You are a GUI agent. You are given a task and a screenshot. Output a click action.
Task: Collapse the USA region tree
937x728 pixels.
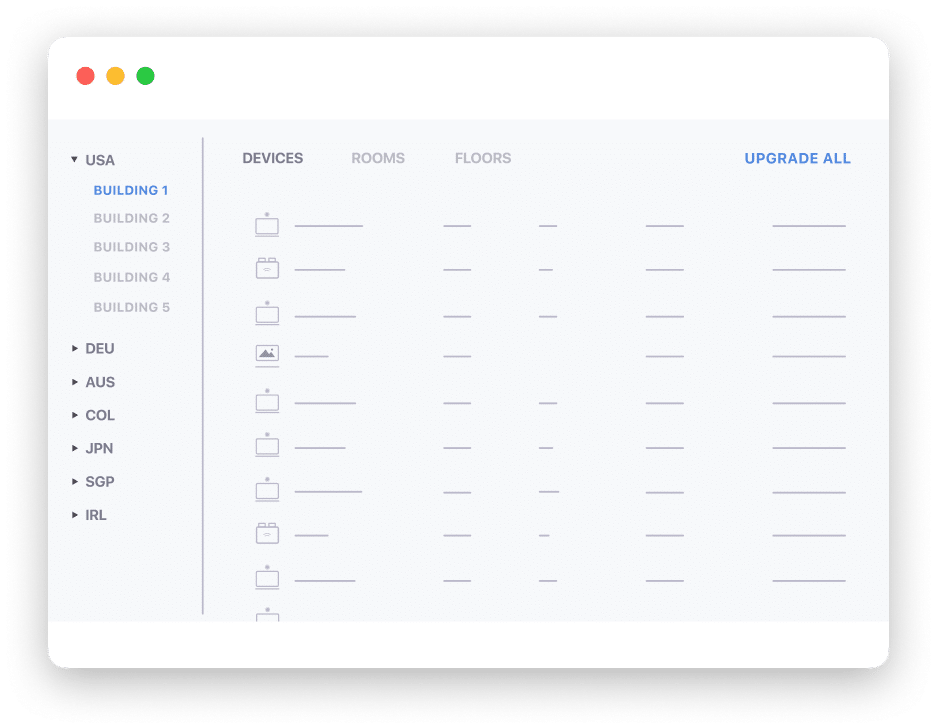74,160
